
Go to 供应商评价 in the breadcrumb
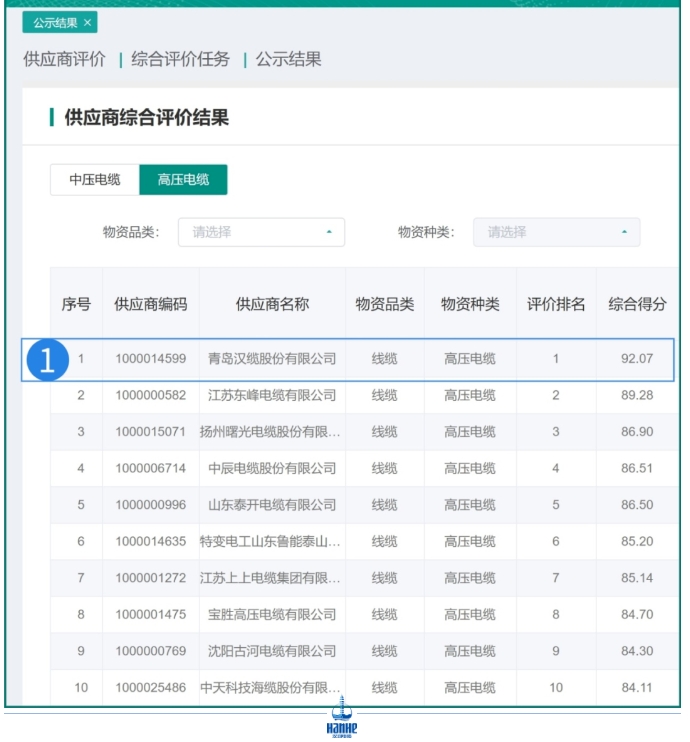click(64, 59)
